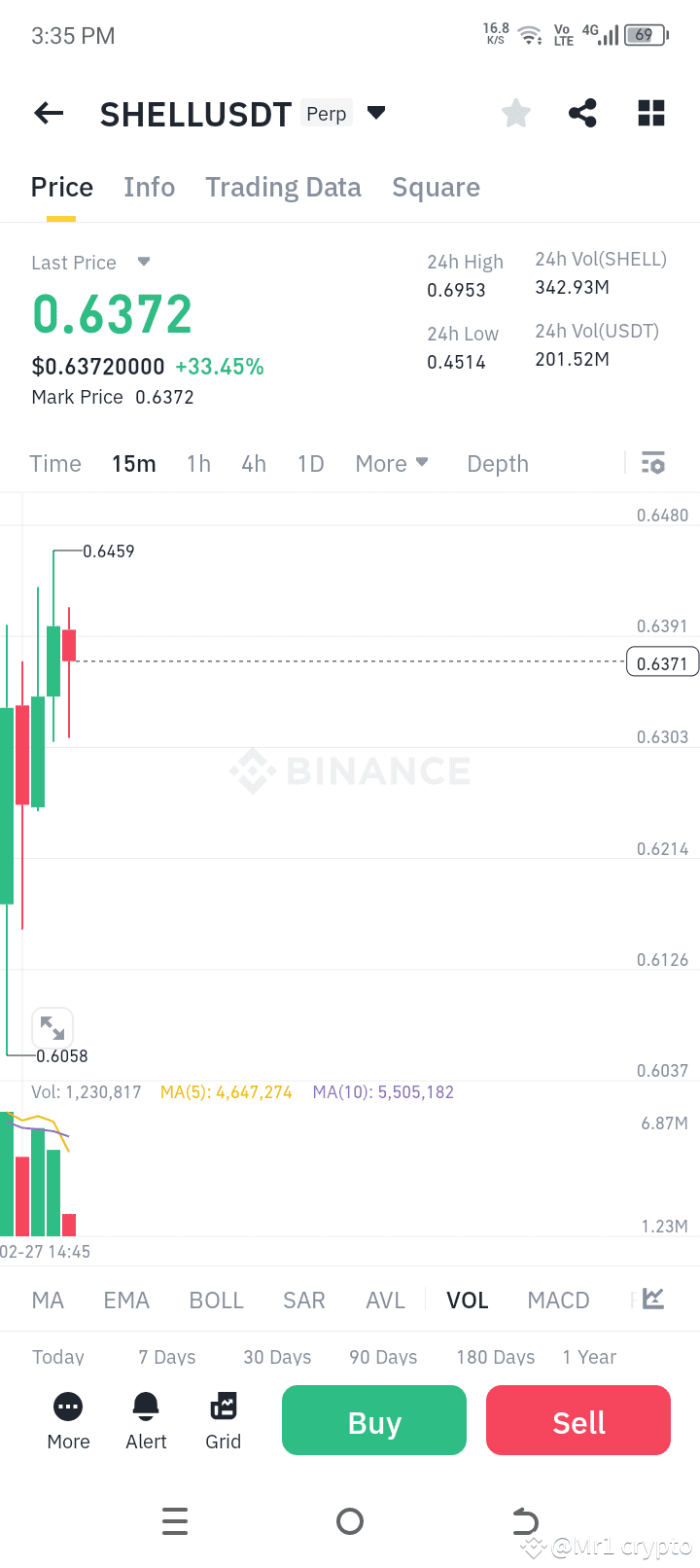Enable the VOL indicator
This screenshot has width=700, height=1568.
click(468, 1300)
